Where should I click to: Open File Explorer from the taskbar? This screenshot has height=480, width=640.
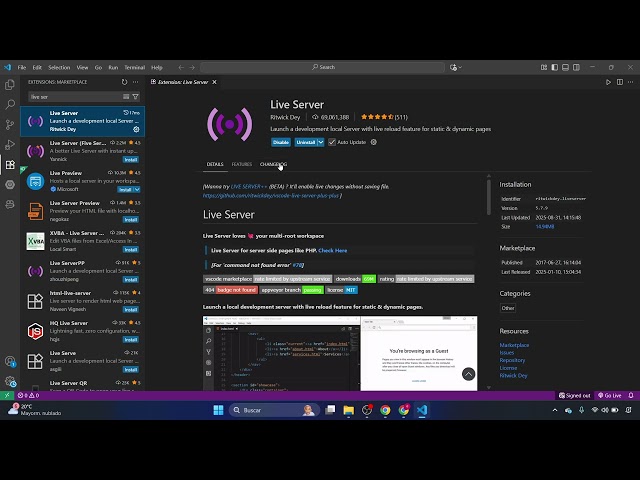[x=349, y=410]
